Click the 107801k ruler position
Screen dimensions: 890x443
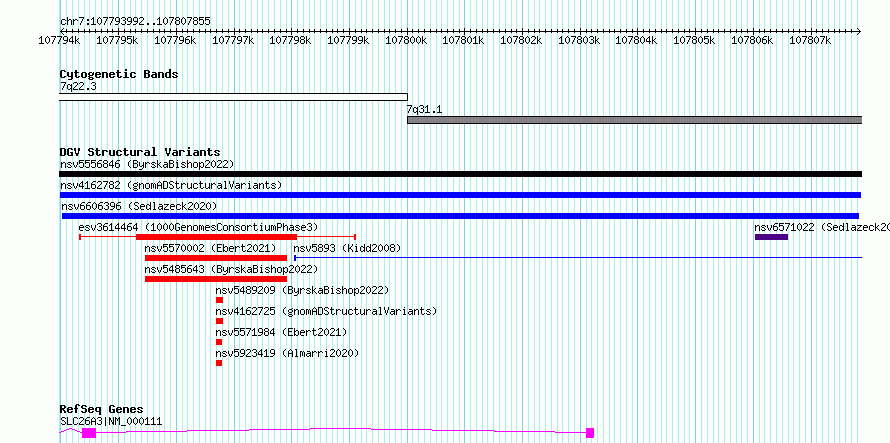[464, 40]
